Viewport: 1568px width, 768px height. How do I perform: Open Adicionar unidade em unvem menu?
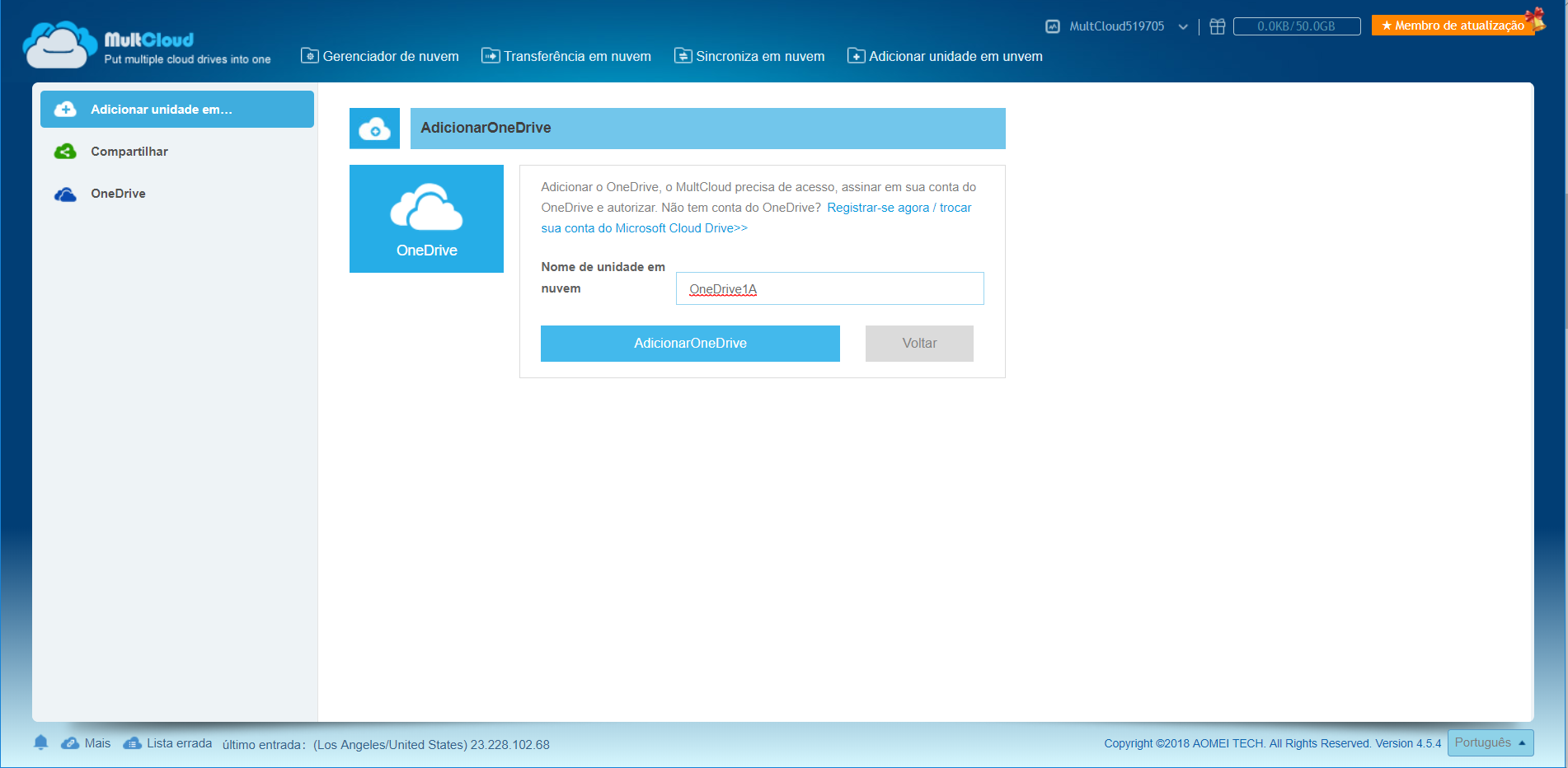coord(945,56)
